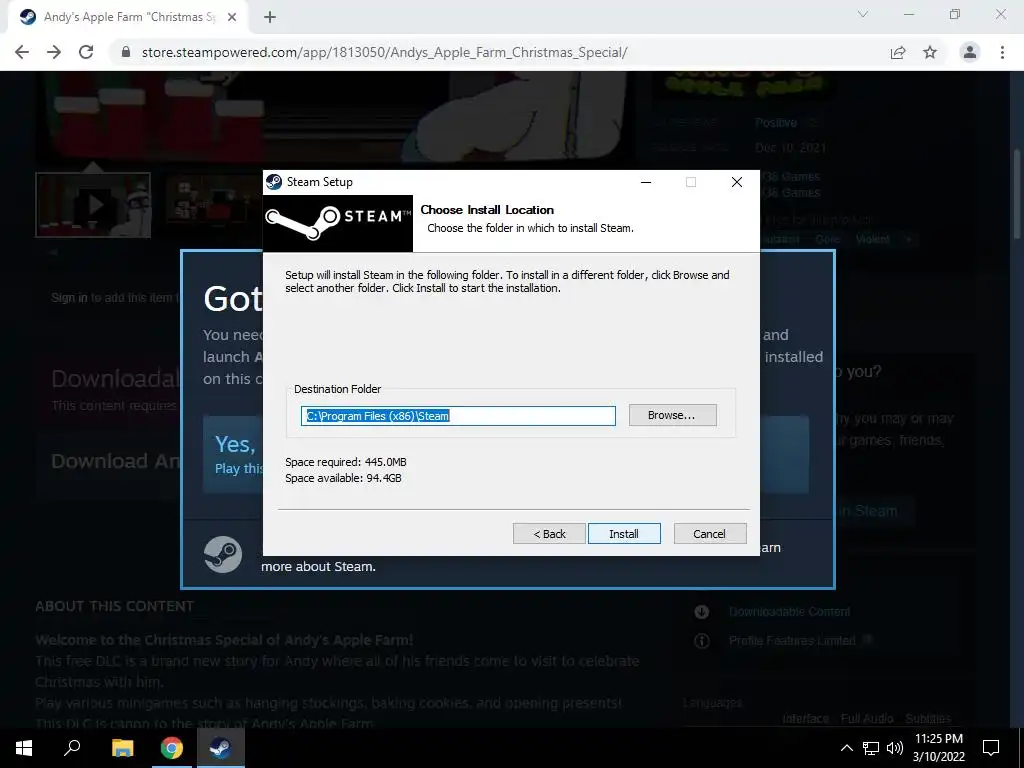This screenshot has height=768, width=1024.
Task: Play the trailer video thumbnail on the page
Action: pos(93,205)
